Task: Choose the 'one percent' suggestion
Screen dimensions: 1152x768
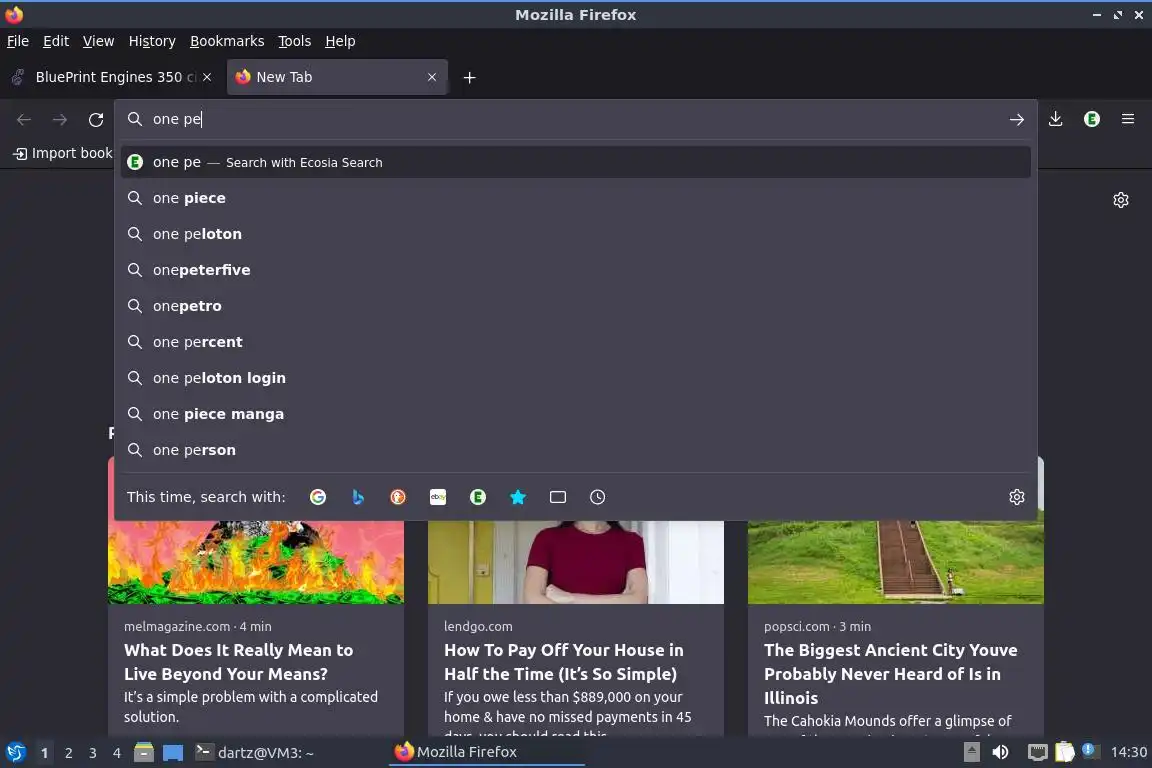Action: point(575,342)
